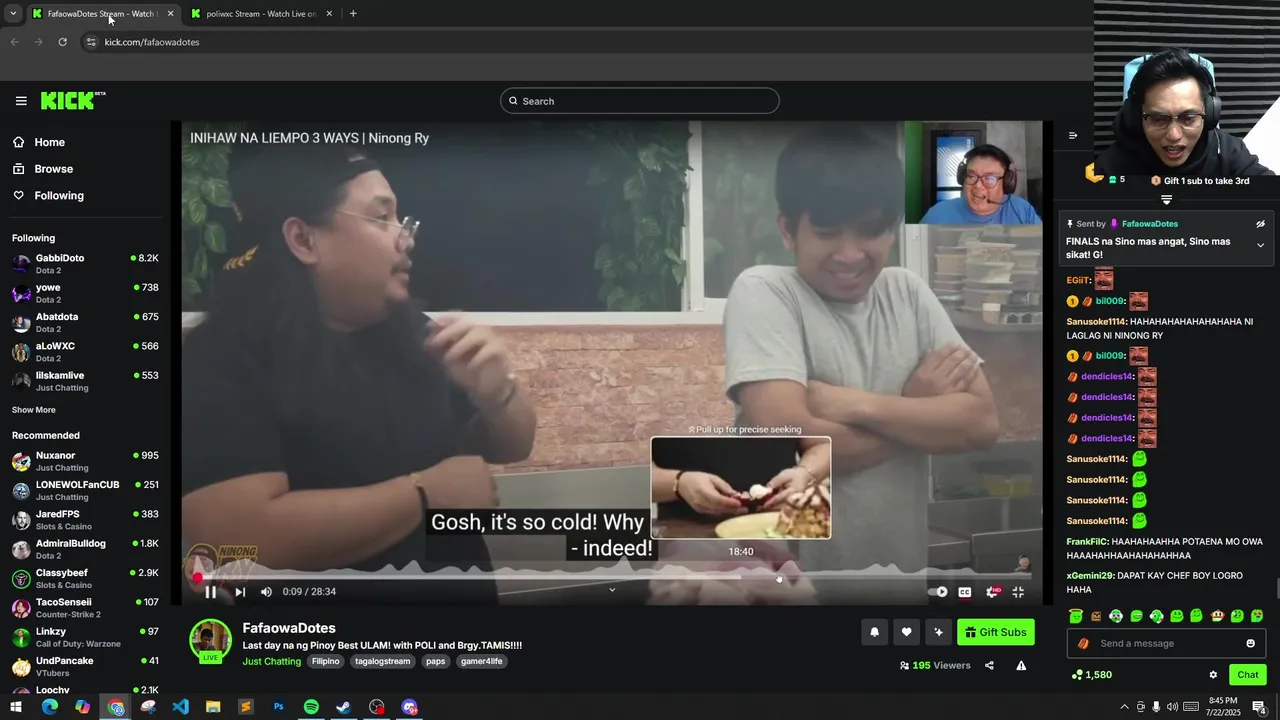Image resolution: width=1280 pixels, height=720 pixels.
Task: Click the Just Chatting category link
Action: (271, 661)
